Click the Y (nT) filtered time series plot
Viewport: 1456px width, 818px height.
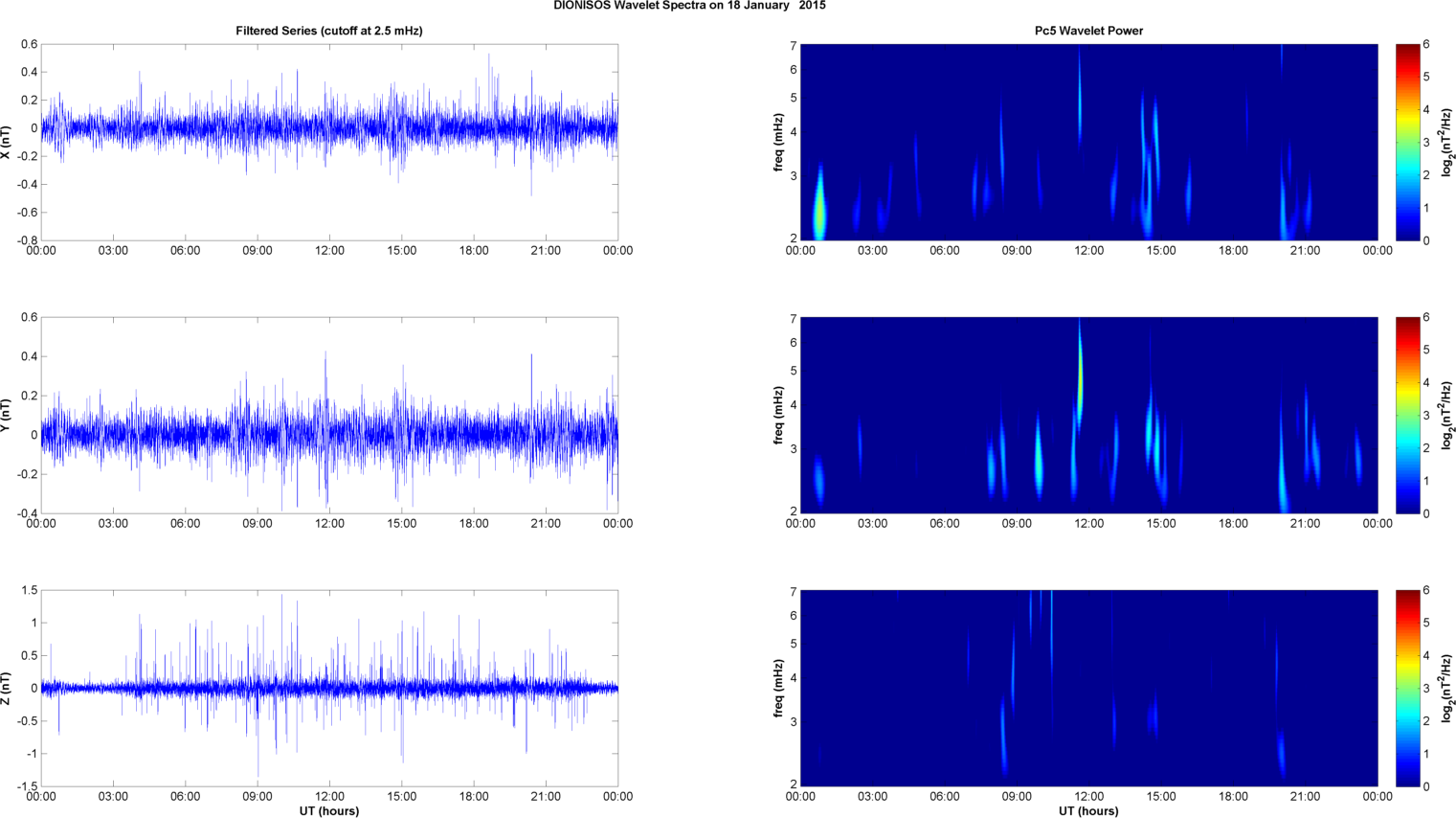pos(329,415)
